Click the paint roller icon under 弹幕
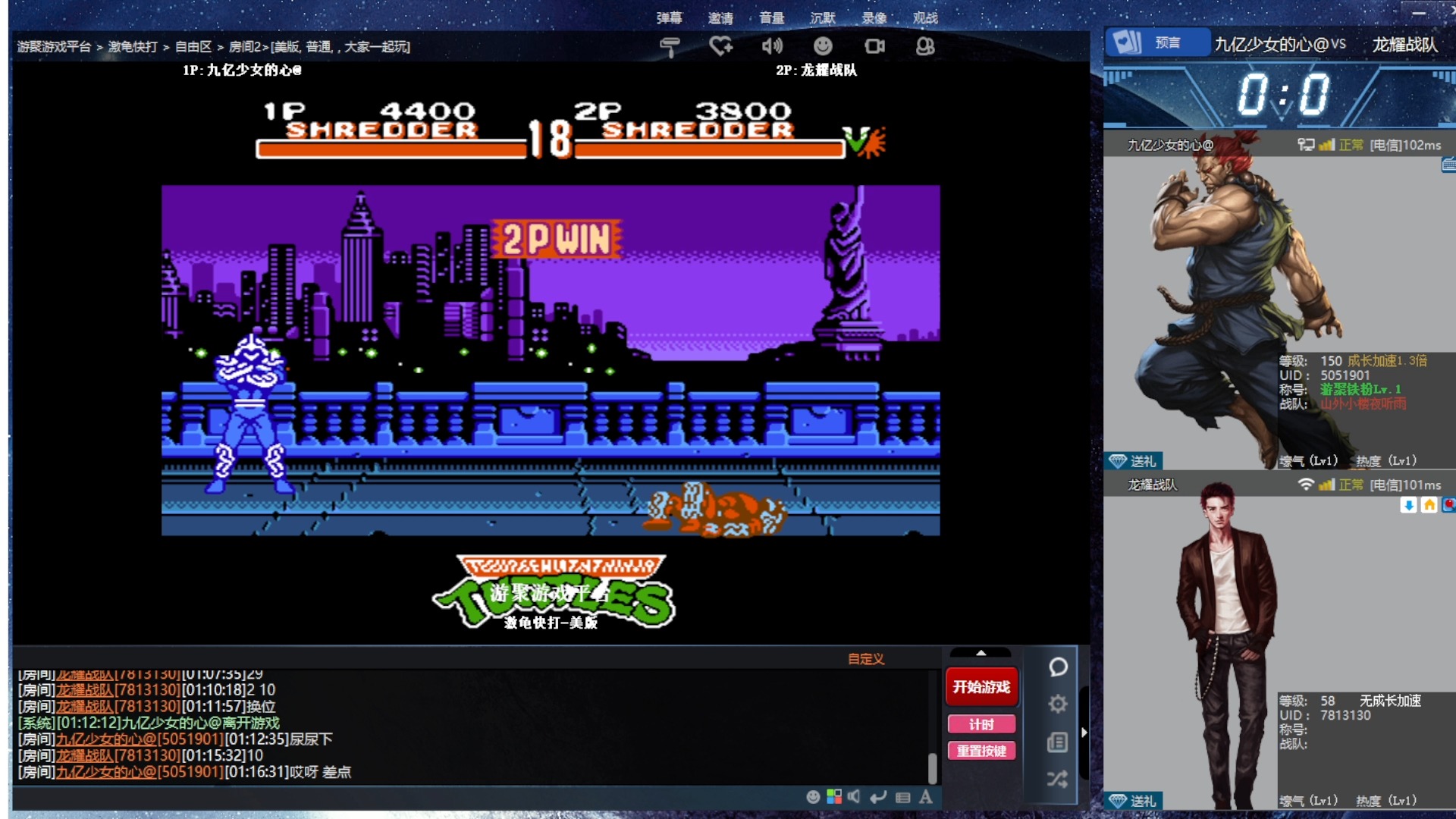Viewport: 1456px width, 819px height. click(669, 47)
